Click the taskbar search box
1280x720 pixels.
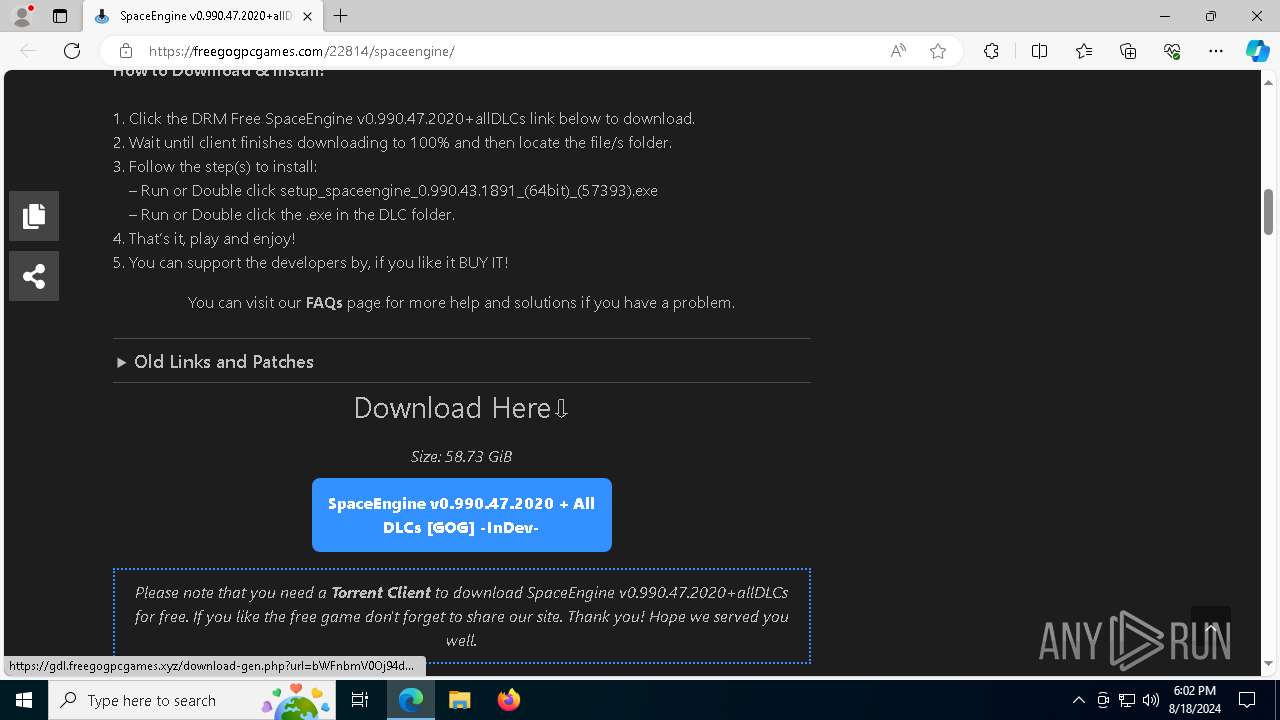193,700
